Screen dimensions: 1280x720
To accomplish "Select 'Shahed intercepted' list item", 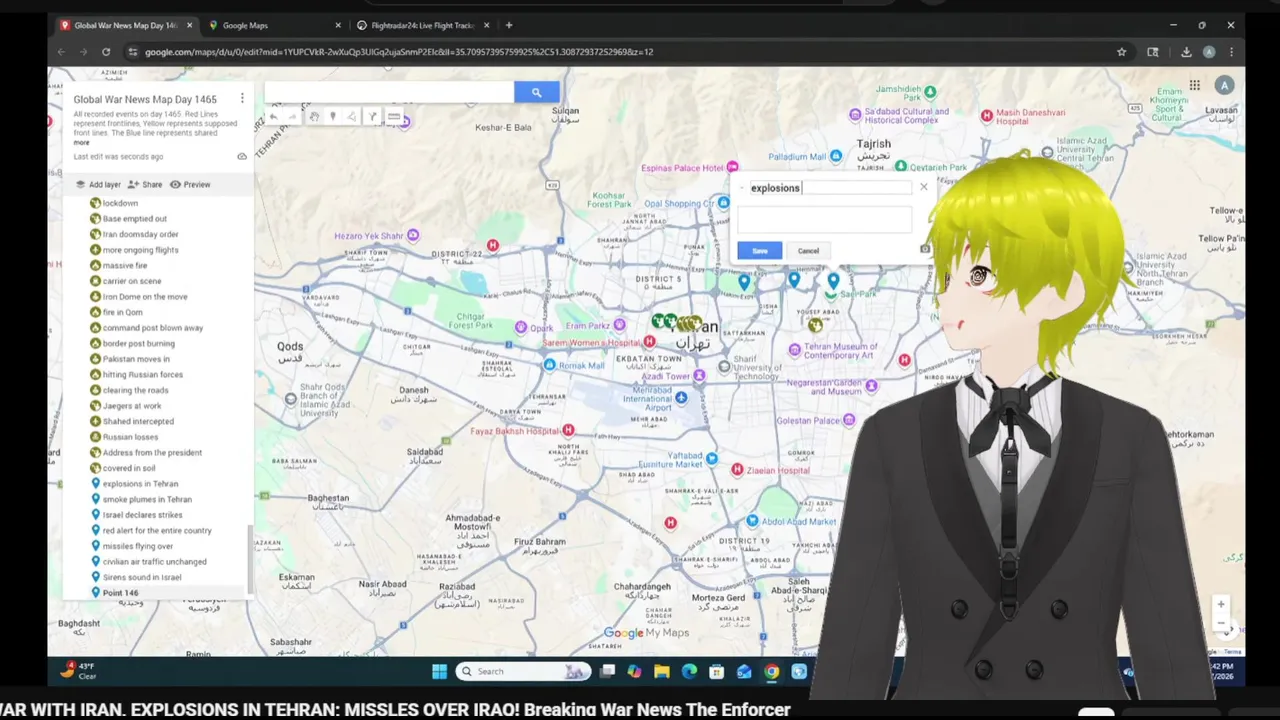I will coord(138,421).
